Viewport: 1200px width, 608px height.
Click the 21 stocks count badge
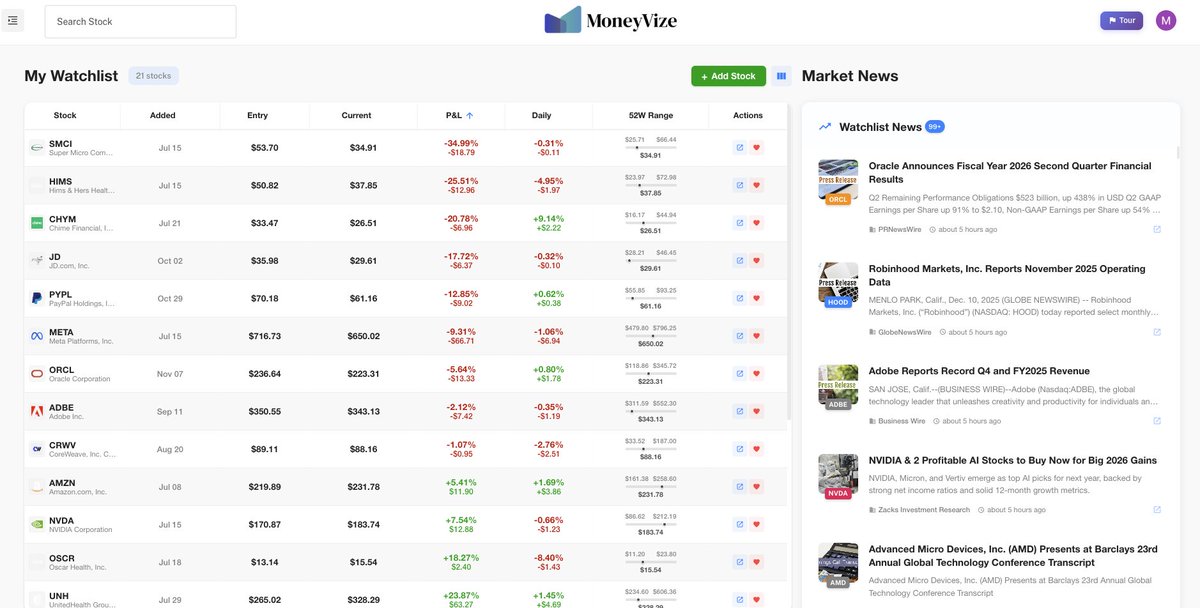[153, 76]
